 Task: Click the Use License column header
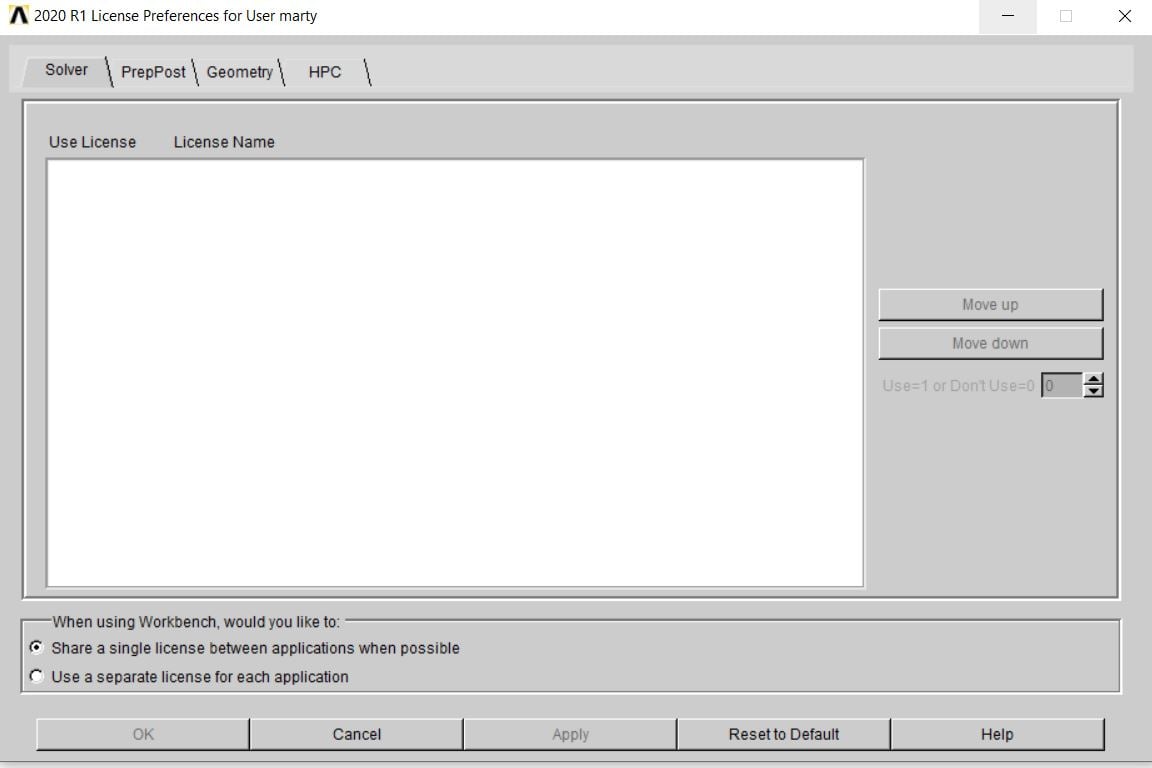tap(92, 142)
